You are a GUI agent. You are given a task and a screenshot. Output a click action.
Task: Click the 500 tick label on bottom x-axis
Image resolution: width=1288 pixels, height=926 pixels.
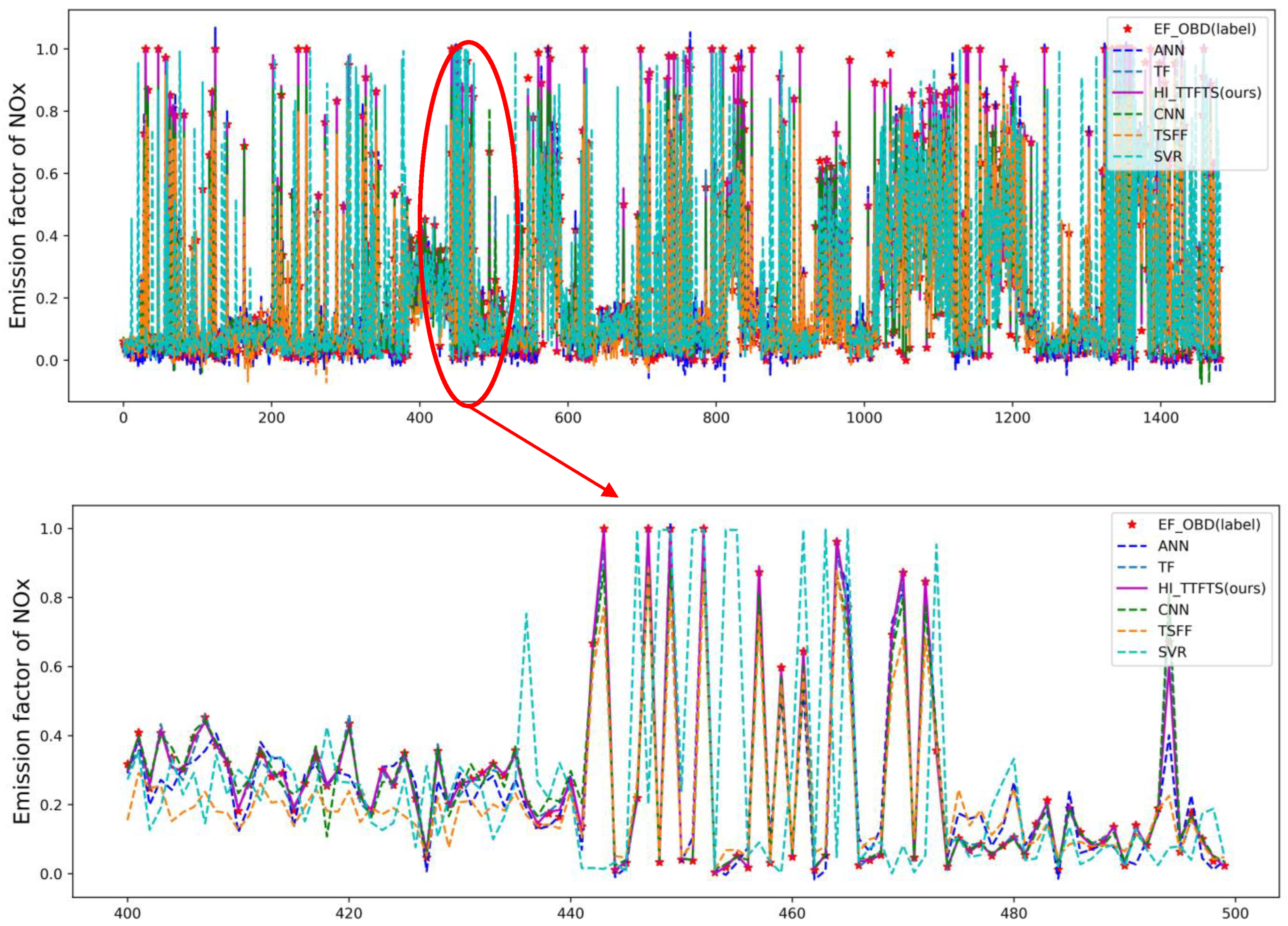tap(1235, 914)
